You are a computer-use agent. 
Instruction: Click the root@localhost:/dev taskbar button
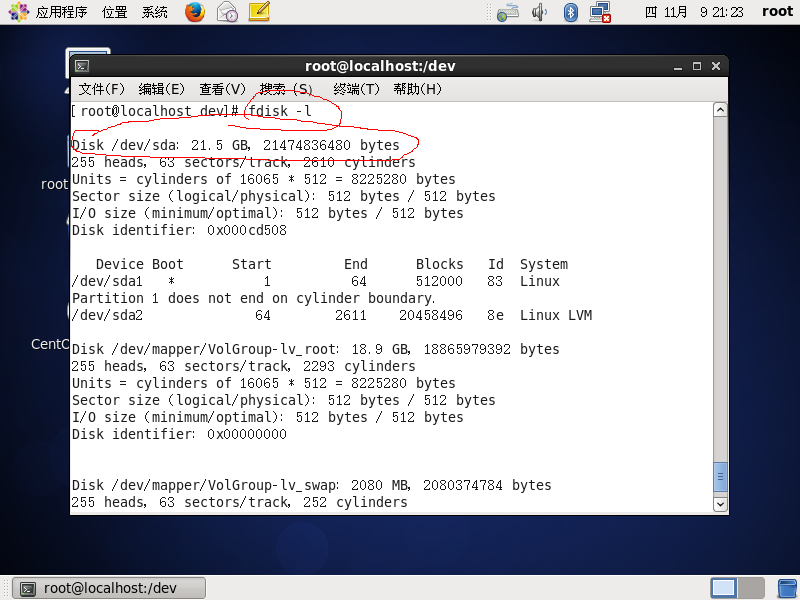click(x=110, y=588)
